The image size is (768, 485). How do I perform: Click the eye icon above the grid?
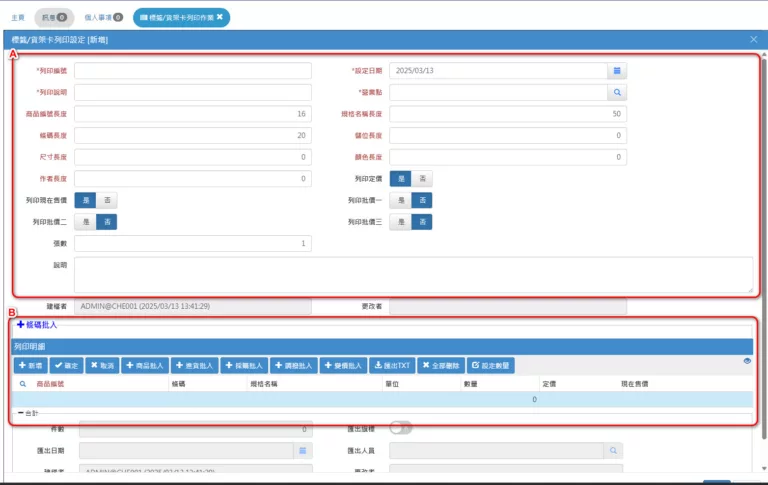click(747, 360)
